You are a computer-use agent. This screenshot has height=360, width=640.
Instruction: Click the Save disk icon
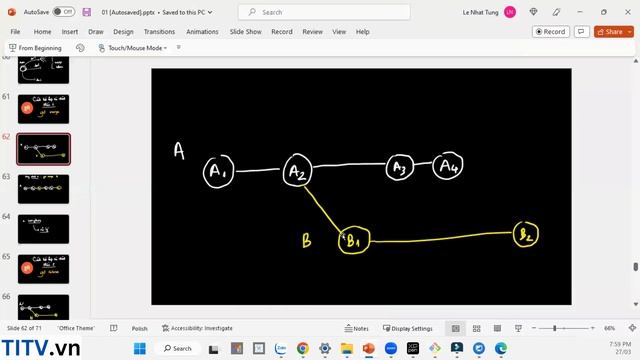tap(87, 12)
